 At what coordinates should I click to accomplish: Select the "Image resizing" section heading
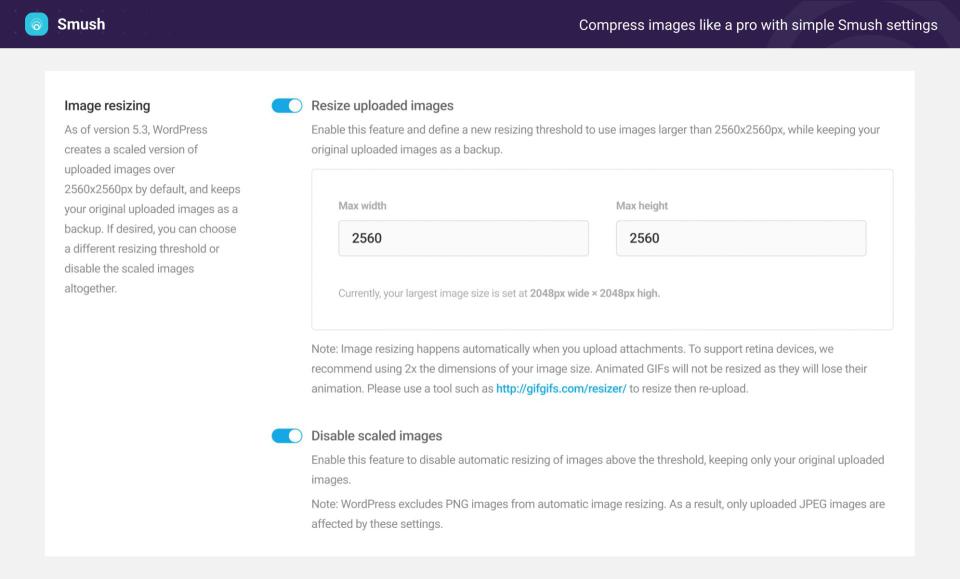point(107,105)
